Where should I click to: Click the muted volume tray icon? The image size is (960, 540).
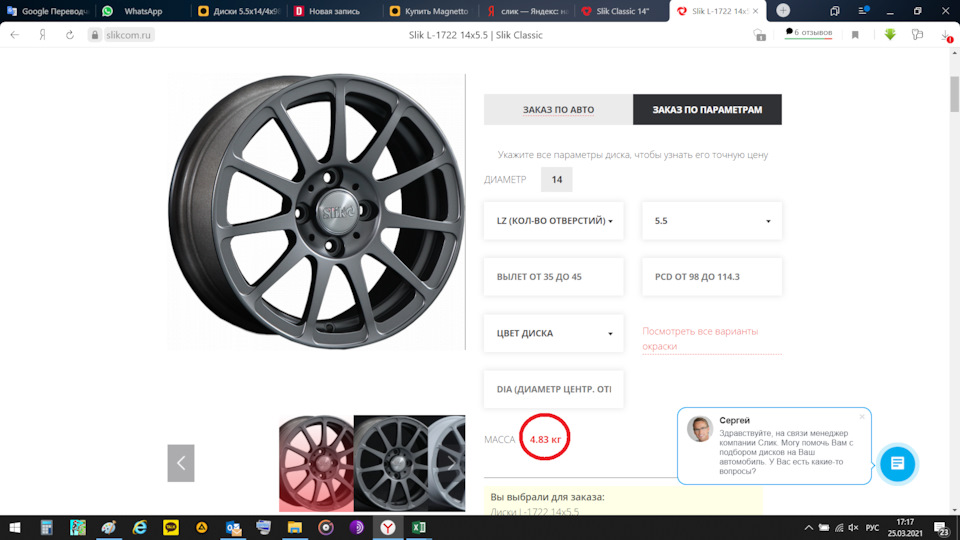click(x=853, y=527)
